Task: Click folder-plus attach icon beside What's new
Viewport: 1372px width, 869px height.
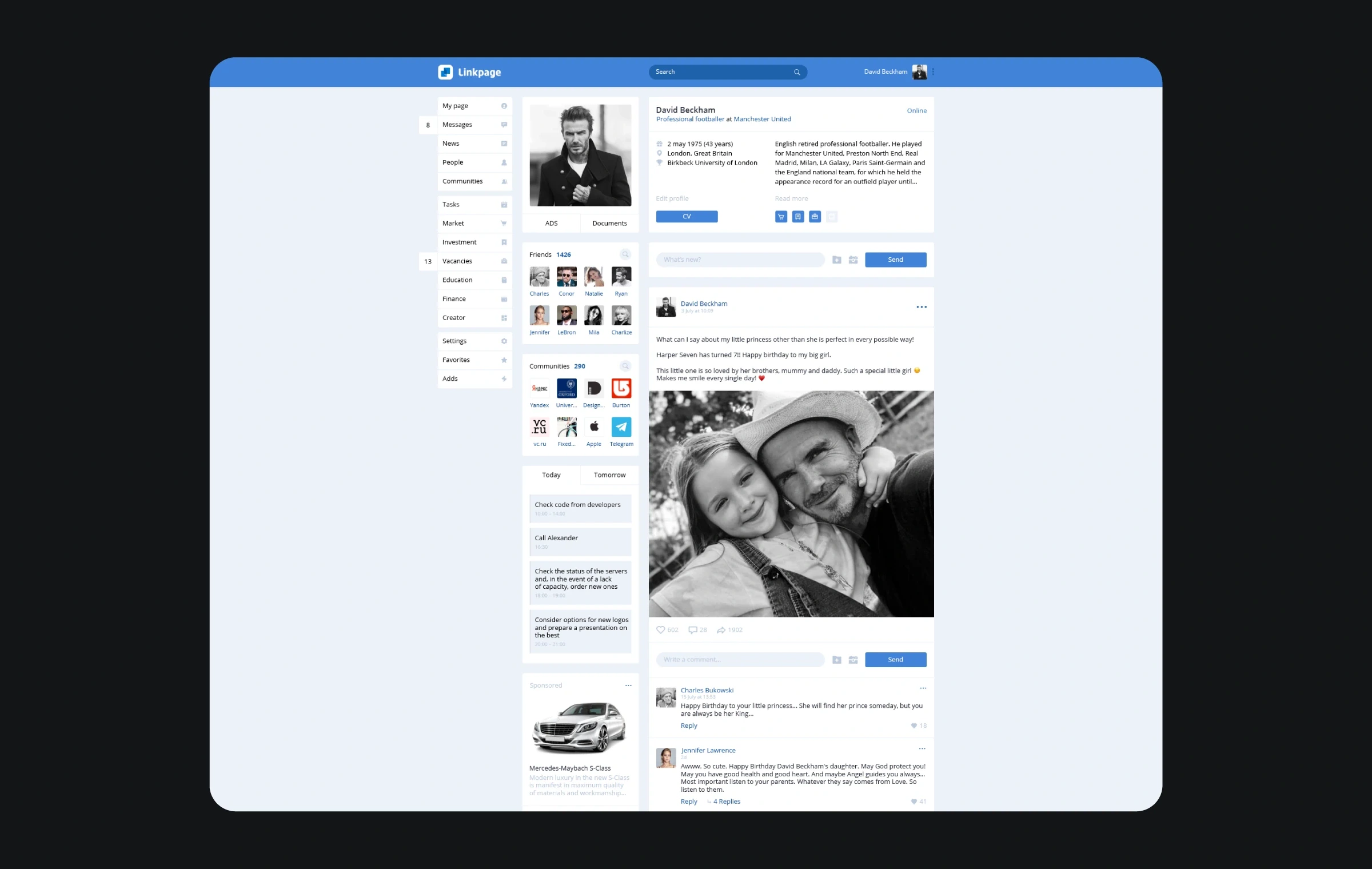Action: click(837, 260)
